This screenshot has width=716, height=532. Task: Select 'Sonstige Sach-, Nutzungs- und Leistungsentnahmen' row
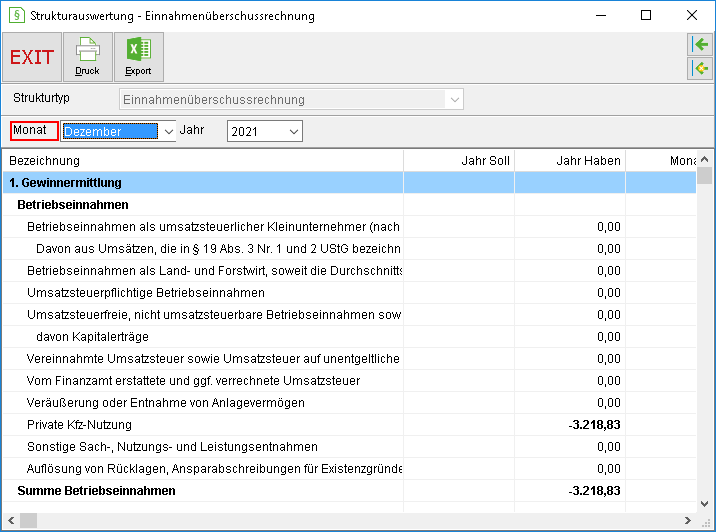[349, 447]
